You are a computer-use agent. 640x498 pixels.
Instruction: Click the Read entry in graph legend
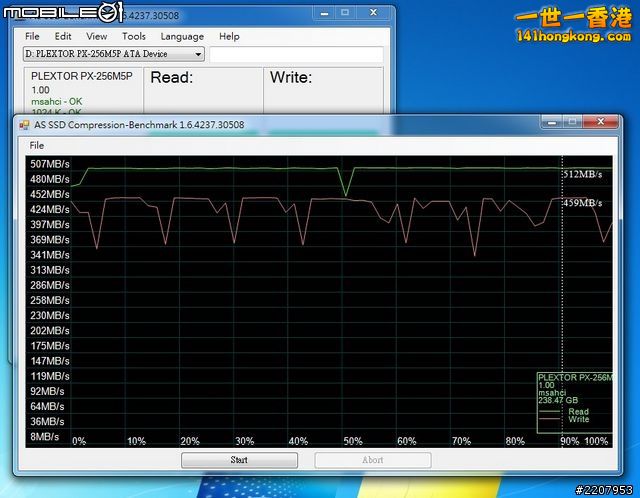pos(577,411)
